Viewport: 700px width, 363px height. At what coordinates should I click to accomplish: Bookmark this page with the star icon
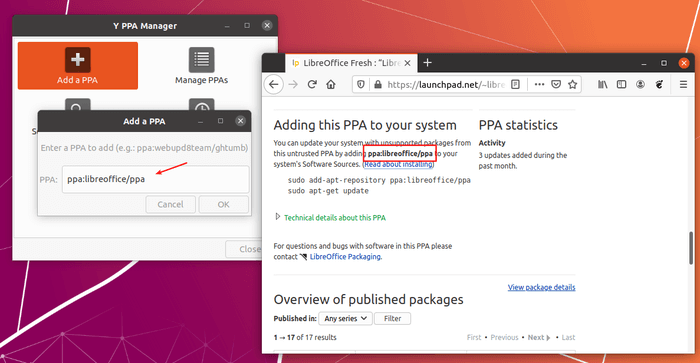572,84
